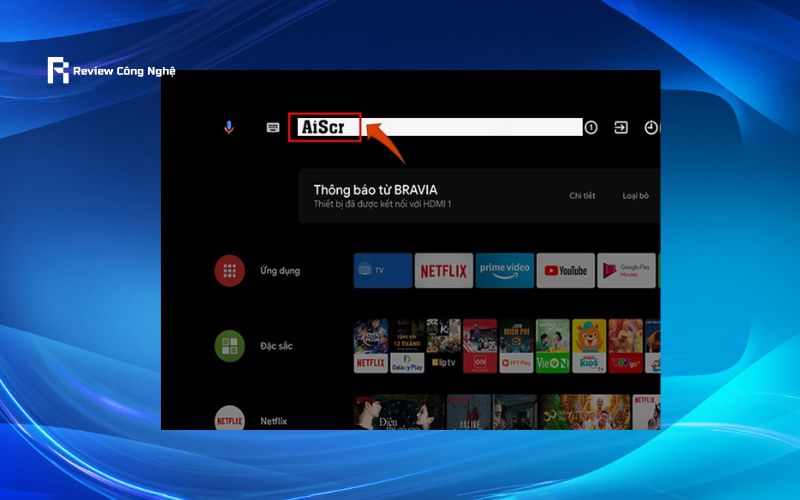Open the ClipTV featured card
This screenshot has height=500, width=800.
click(443, 346)
